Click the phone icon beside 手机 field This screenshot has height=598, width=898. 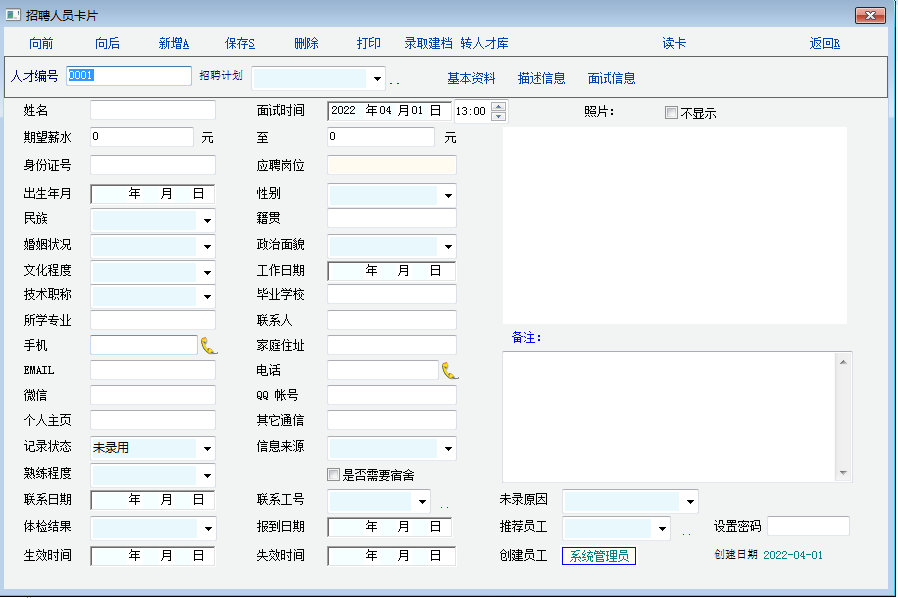coord(209,346)
